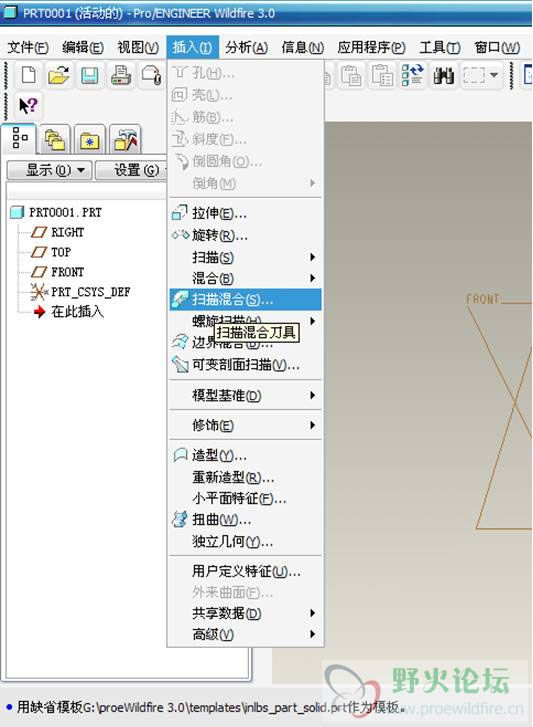
Task: Choose 可变剖面扫描(V) menu item
Action: pyautogui.click(x=245, y=365)
